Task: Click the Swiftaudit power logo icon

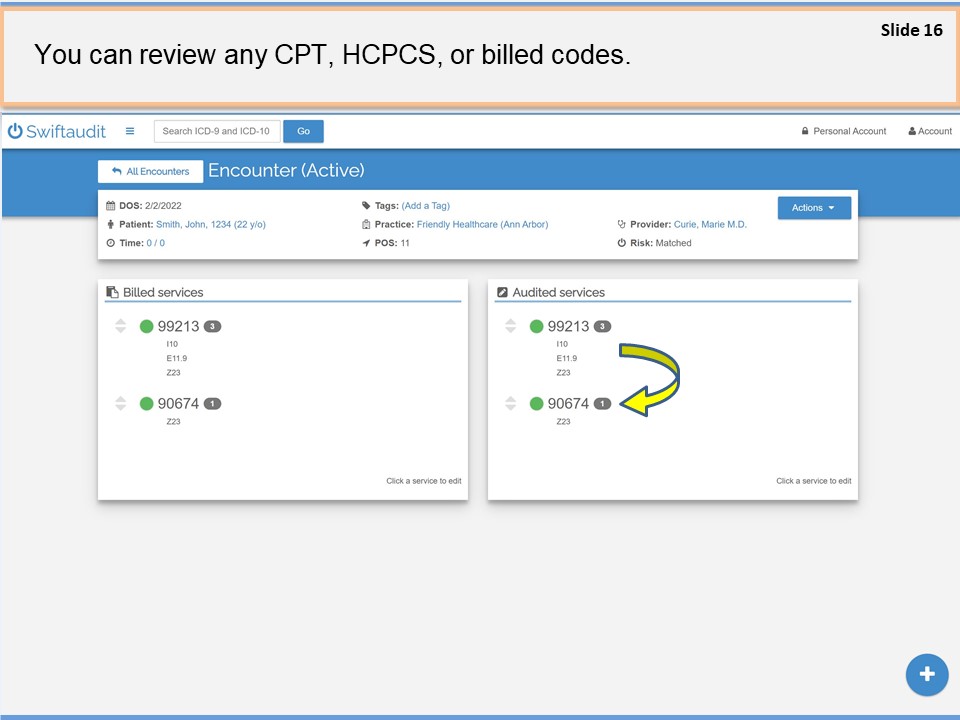Action: click(x=15, y=131)
